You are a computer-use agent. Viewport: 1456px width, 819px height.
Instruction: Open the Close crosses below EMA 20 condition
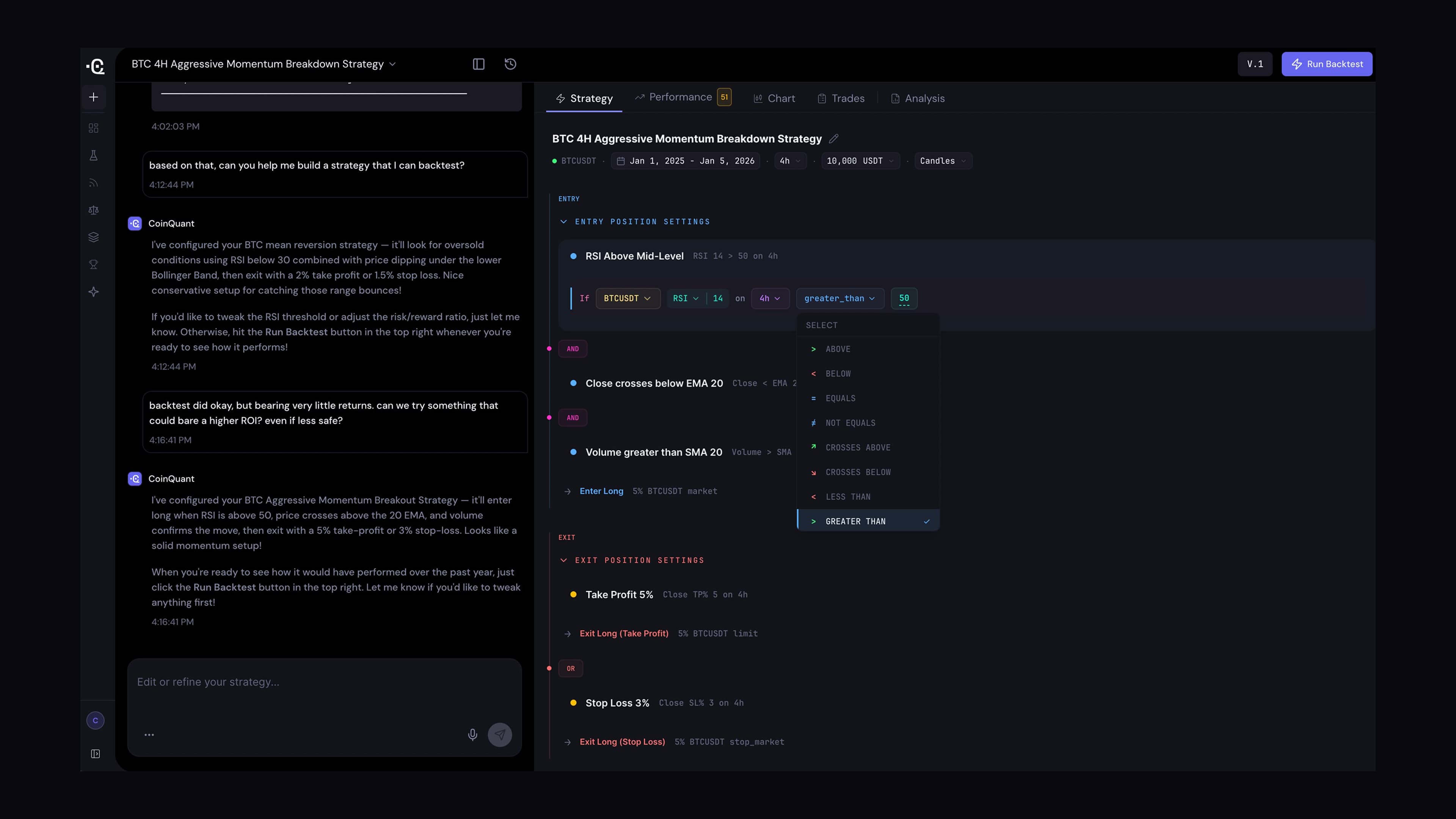[x=654, y=383]
